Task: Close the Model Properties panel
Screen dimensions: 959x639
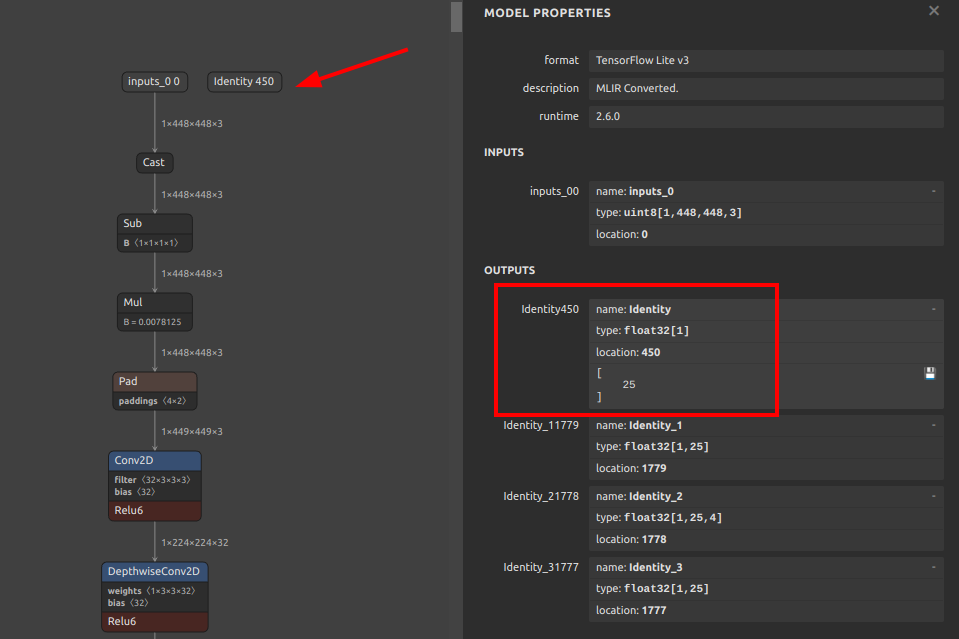Action: pyautogui.click(x=933, y=11)
